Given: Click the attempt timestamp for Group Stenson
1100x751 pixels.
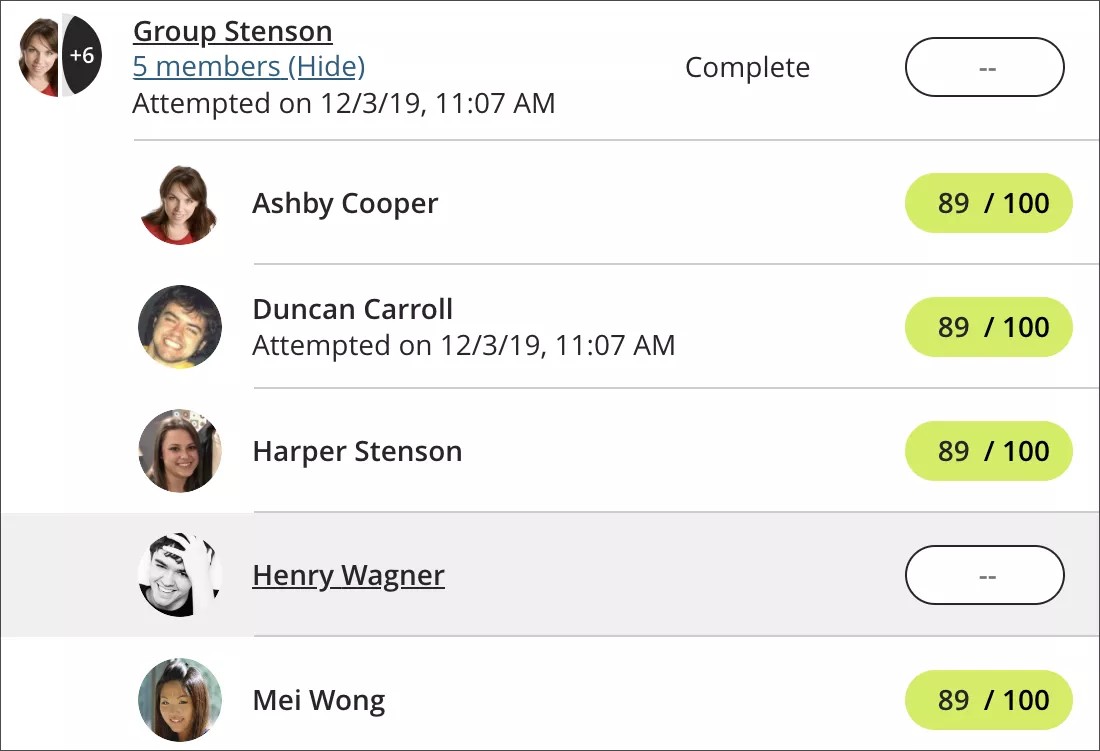Looking at the screenshot, I should tap(343, 103).
